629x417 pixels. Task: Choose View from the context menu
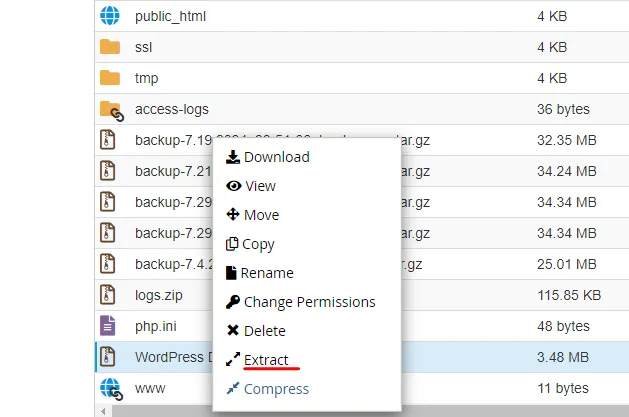251,186
